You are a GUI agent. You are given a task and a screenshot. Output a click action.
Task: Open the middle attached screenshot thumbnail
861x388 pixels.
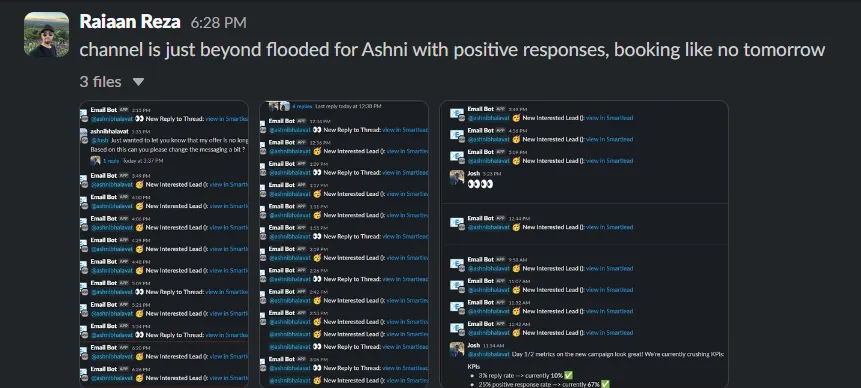pos(344,244)
